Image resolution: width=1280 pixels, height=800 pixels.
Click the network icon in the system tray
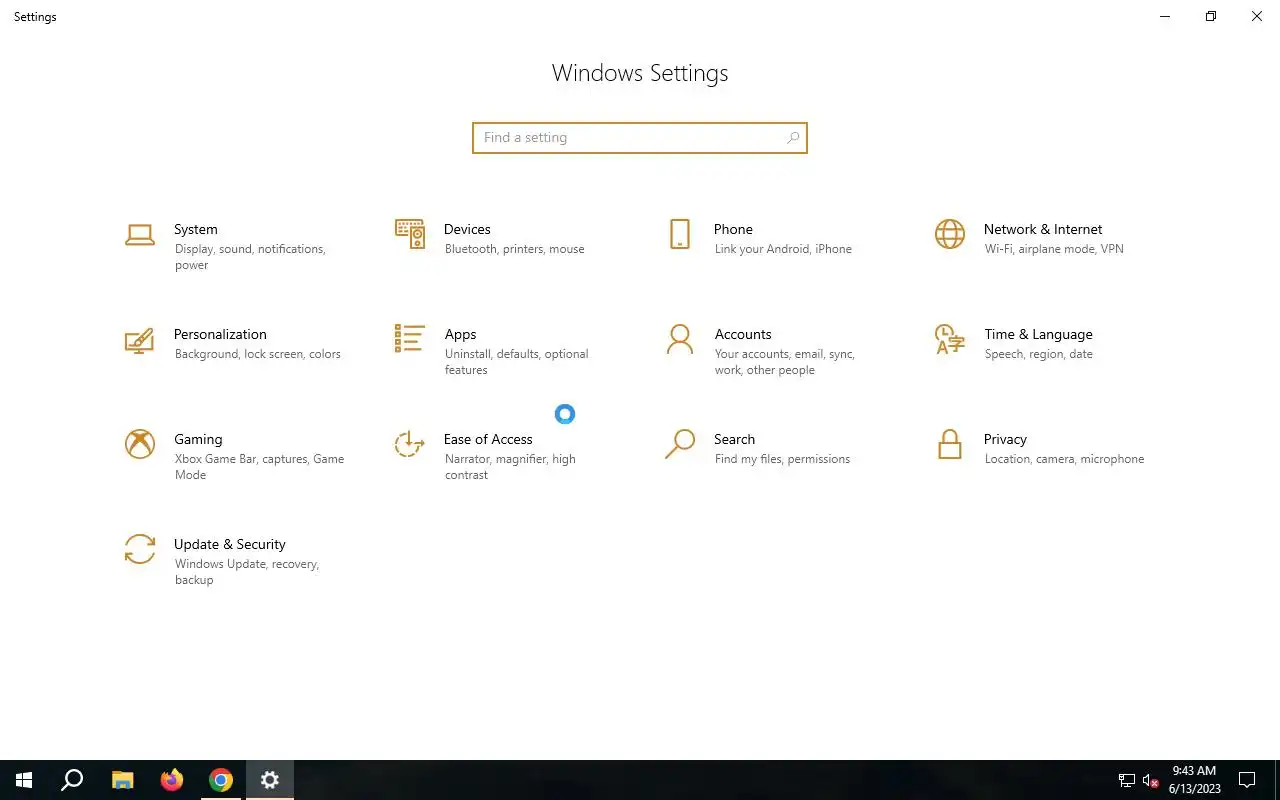(1126, 780)
